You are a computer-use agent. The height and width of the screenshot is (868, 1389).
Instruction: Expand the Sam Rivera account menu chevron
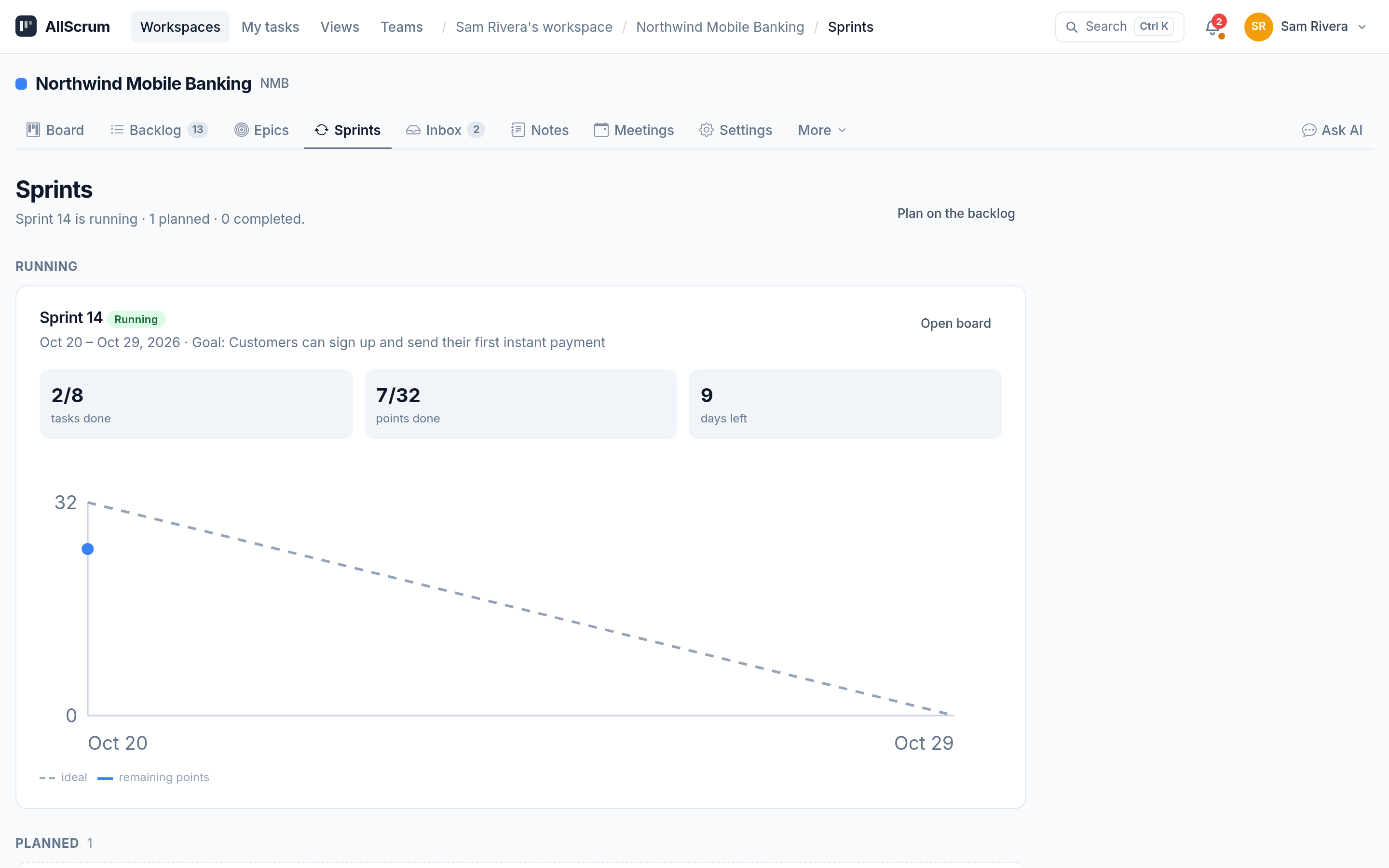tap(1362, 27)
